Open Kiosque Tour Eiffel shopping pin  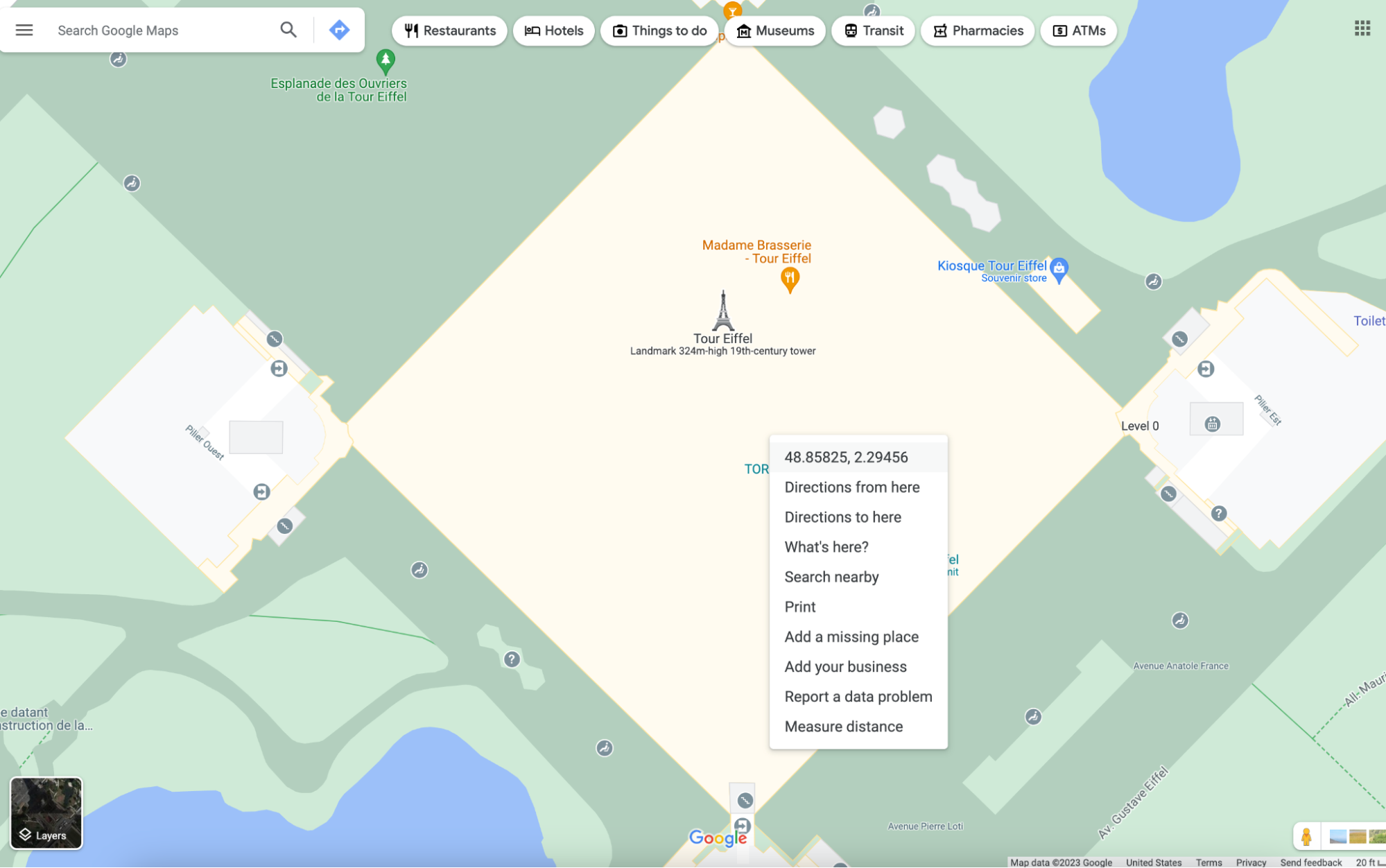pos(1059,270)
